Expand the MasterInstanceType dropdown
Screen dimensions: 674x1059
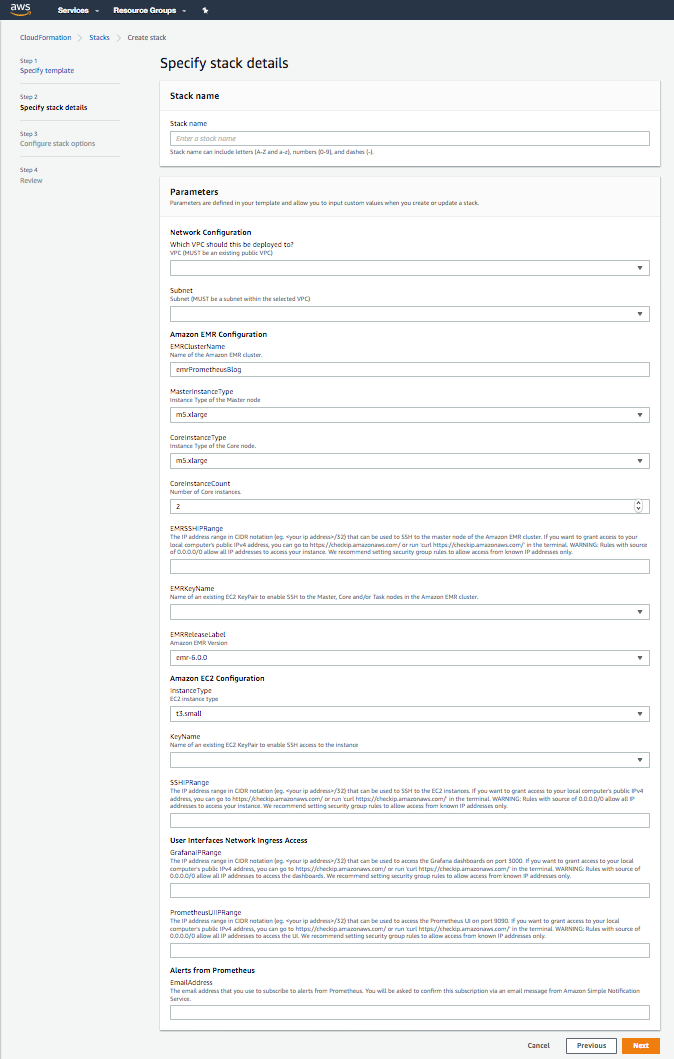[409, 415]
